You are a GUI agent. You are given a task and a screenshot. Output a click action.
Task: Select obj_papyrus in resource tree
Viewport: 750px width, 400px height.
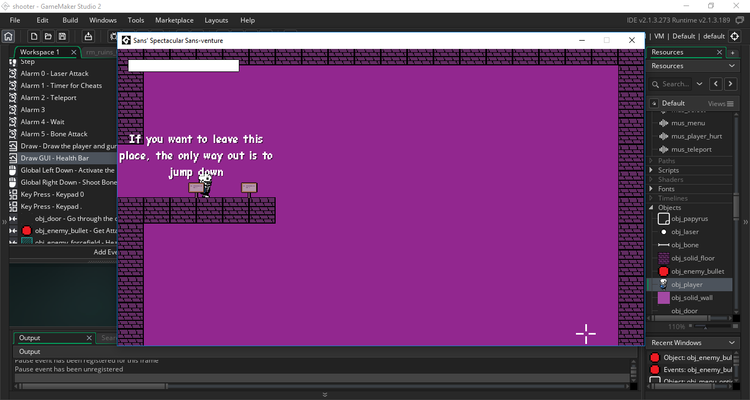[689, 219]
